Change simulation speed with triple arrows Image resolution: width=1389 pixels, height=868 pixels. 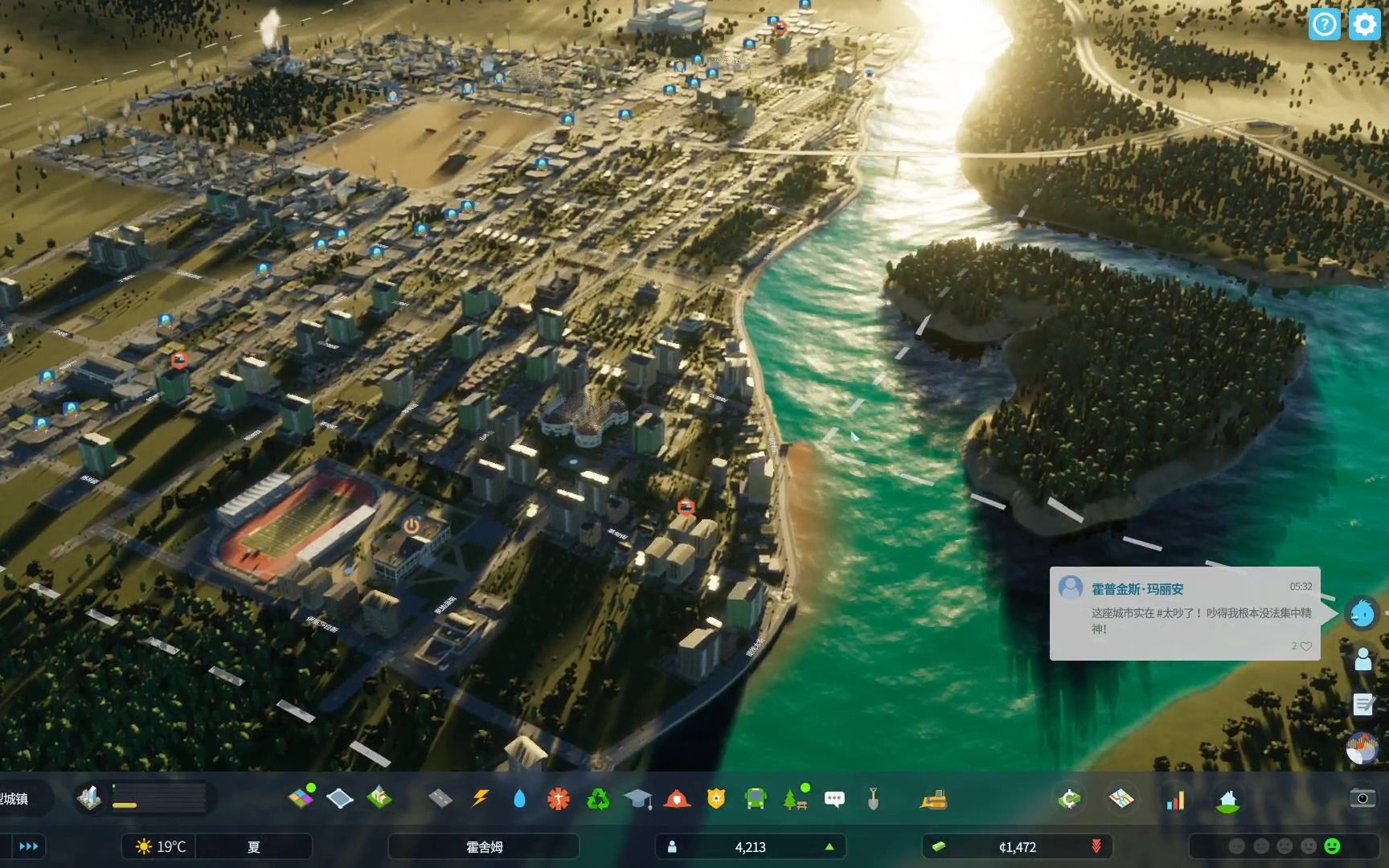(29, 846)
